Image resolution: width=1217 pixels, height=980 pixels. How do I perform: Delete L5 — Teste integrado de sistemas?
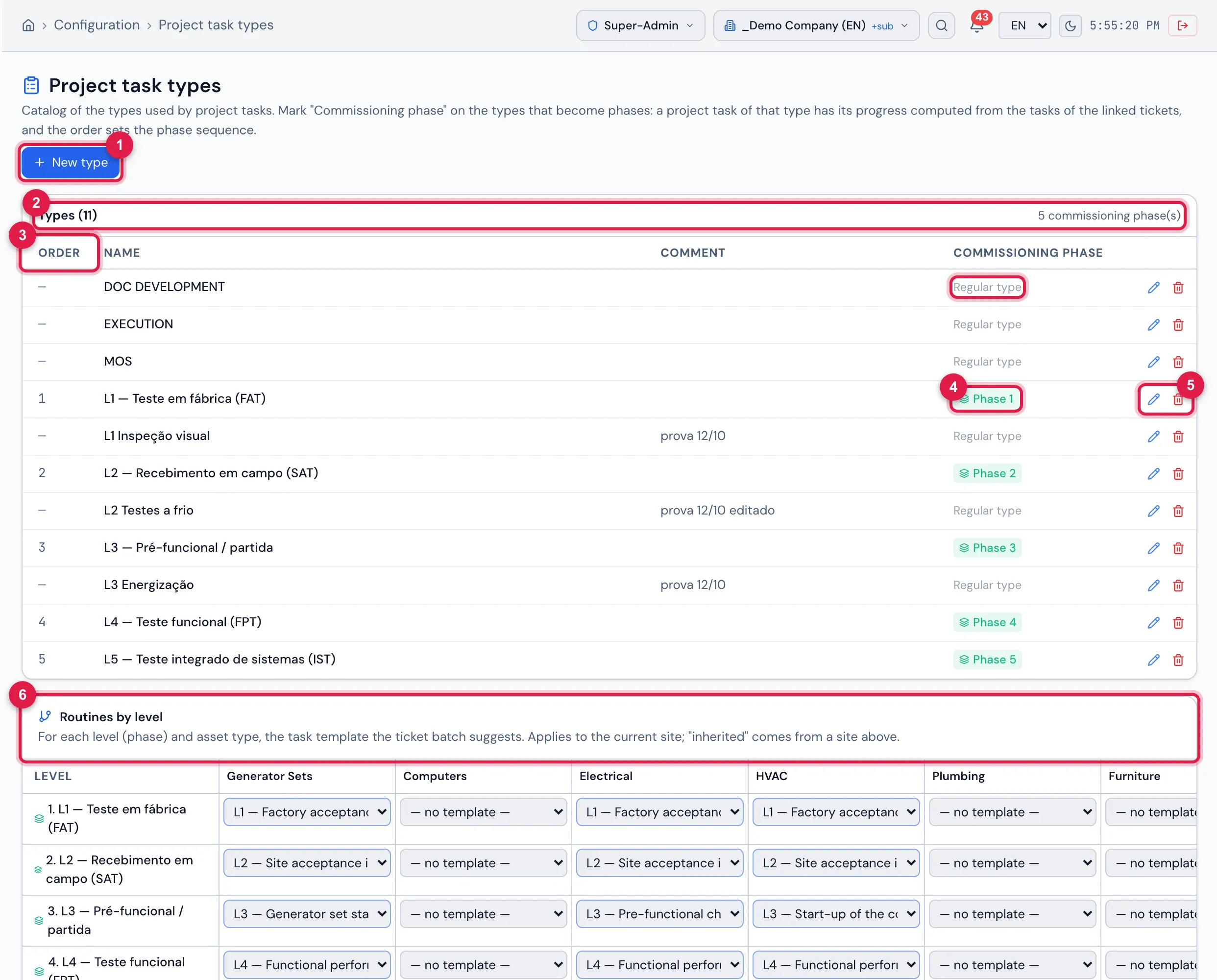click(1178, 660)
